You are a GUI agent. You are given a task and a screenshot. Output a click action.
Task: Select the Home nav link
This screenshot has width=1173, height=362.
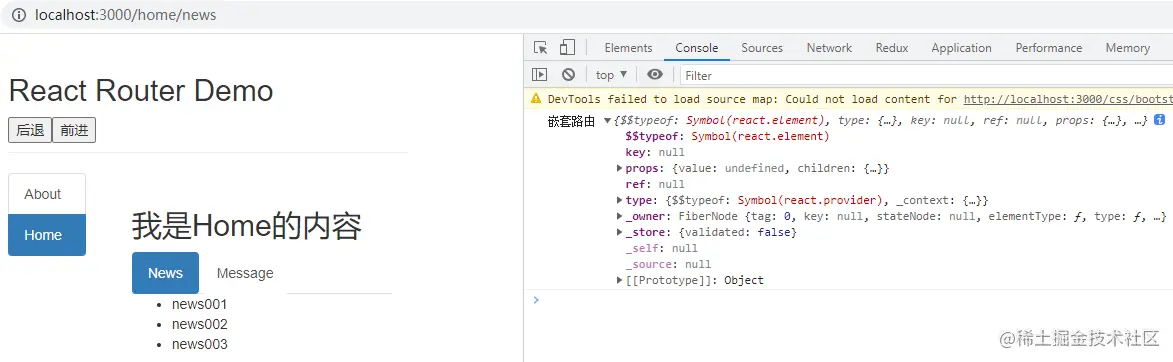[47, 235]
